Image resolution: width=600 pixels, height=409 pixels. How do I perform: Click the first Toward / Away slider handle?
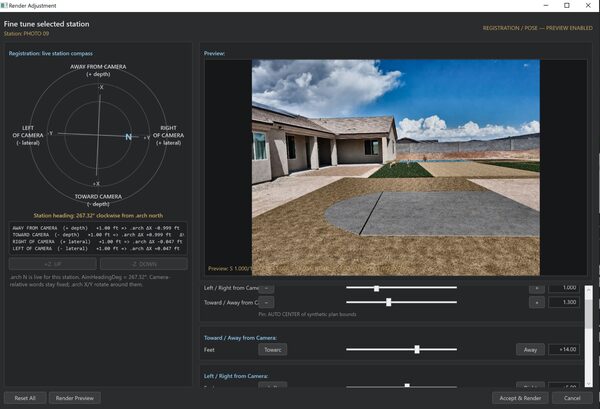(x=389, y=302)
